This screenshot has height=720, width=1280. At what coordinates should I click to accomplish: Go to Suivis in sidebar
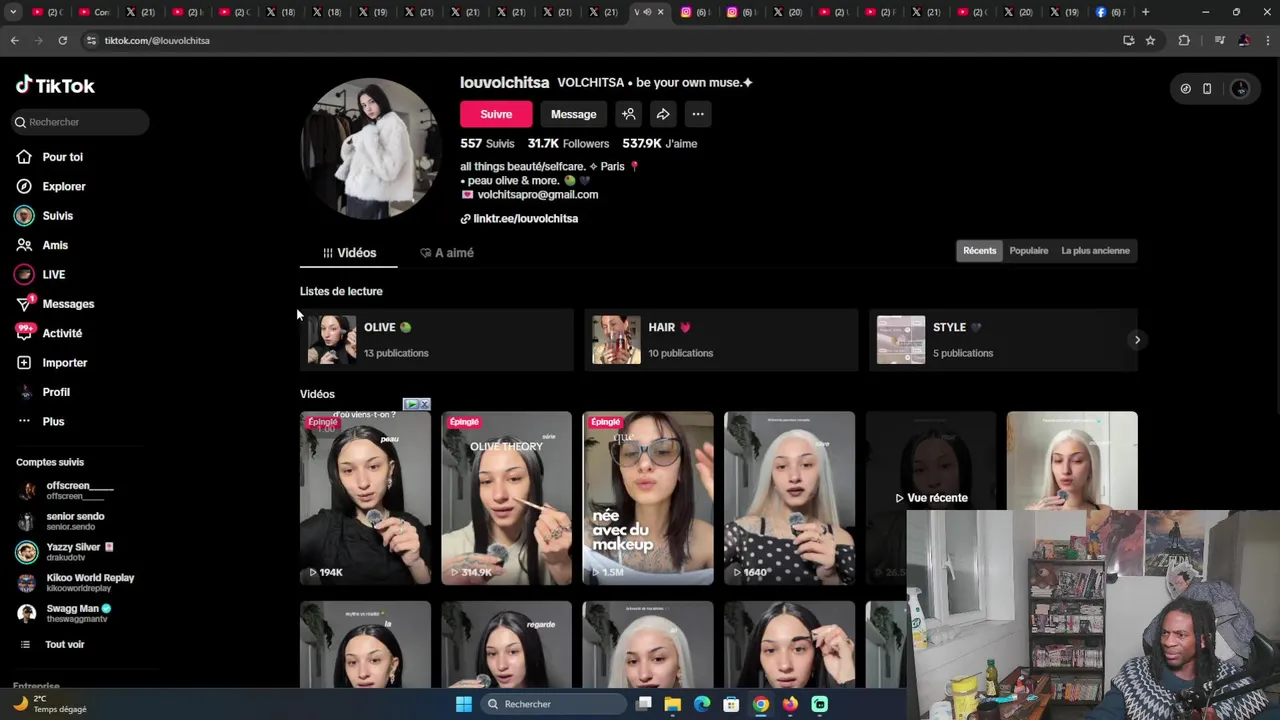45,216
